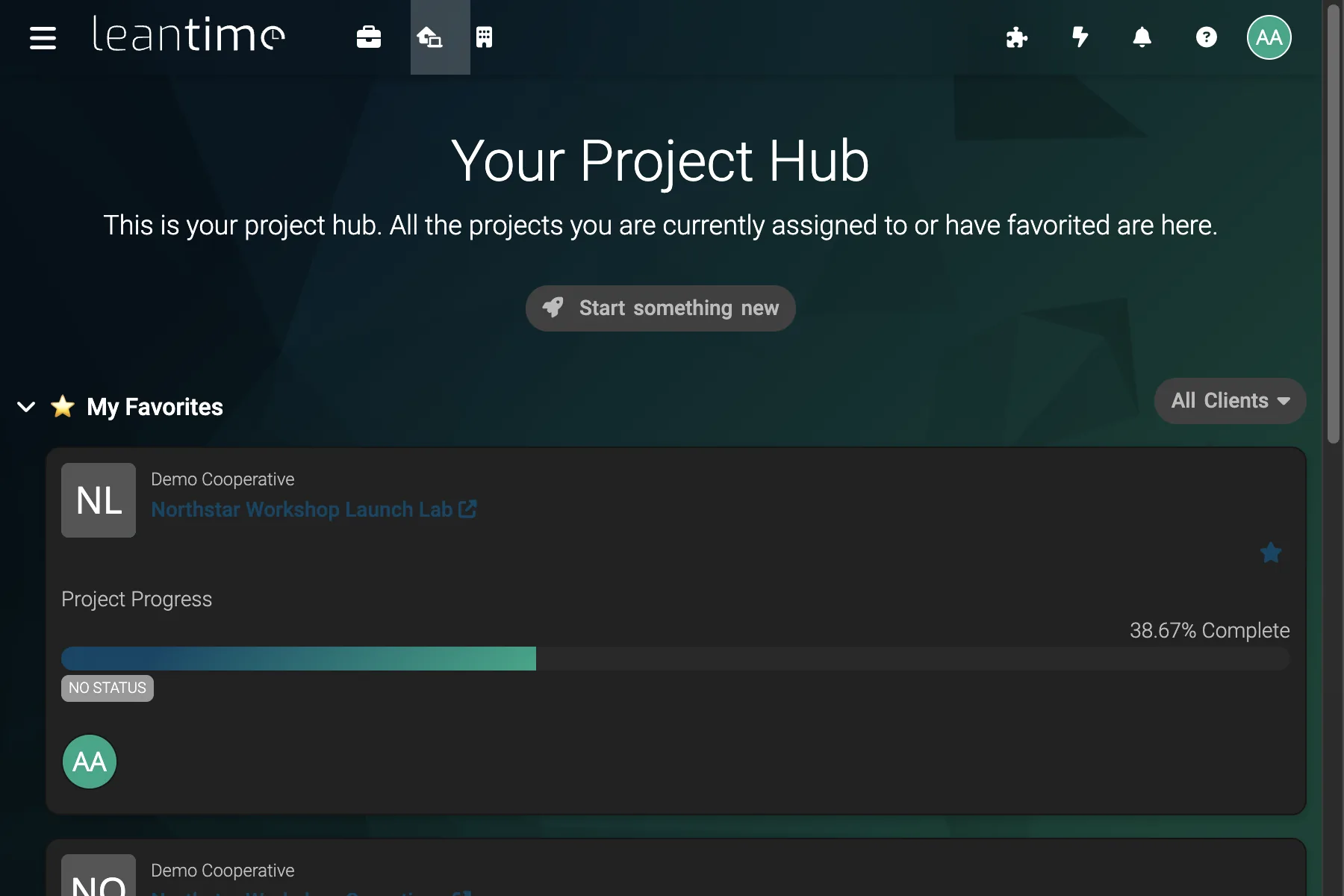Click the gold star beside My Favorites

(x=63, y=406)
